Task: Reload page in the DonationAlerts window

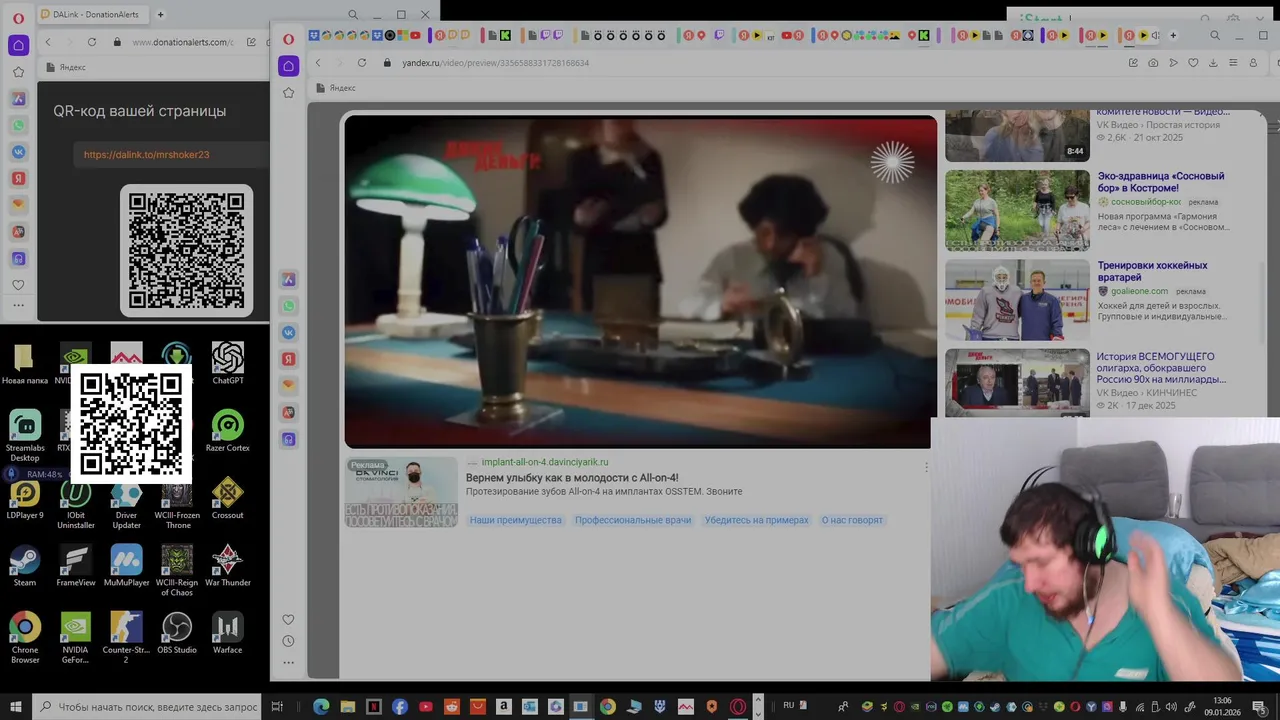Action: click(x=92, y=42)
